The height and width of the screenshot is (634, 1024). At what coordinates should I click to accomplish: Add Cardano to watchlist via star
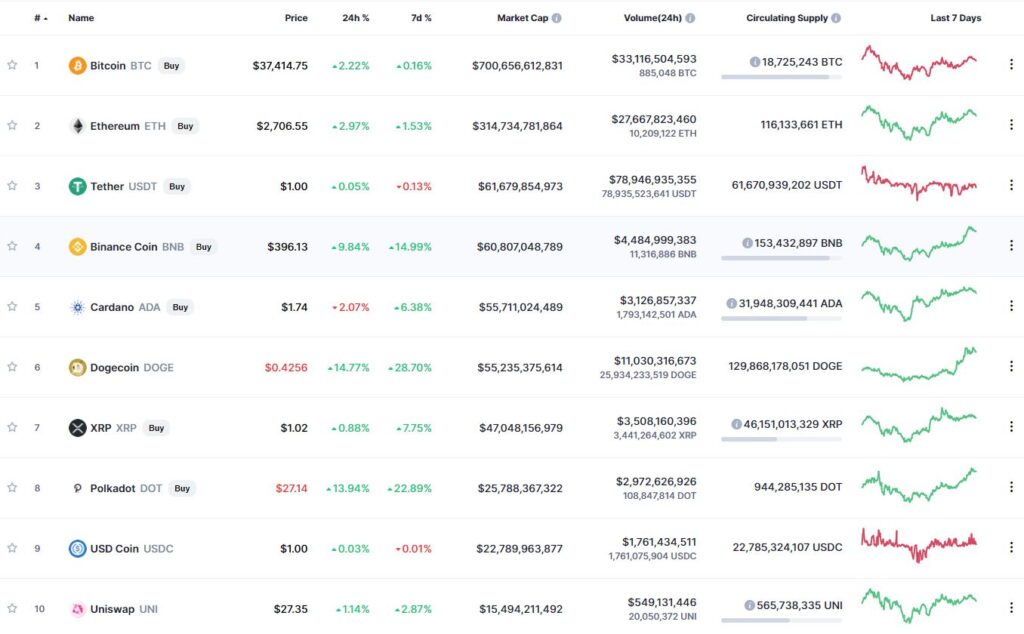point(12,306)
